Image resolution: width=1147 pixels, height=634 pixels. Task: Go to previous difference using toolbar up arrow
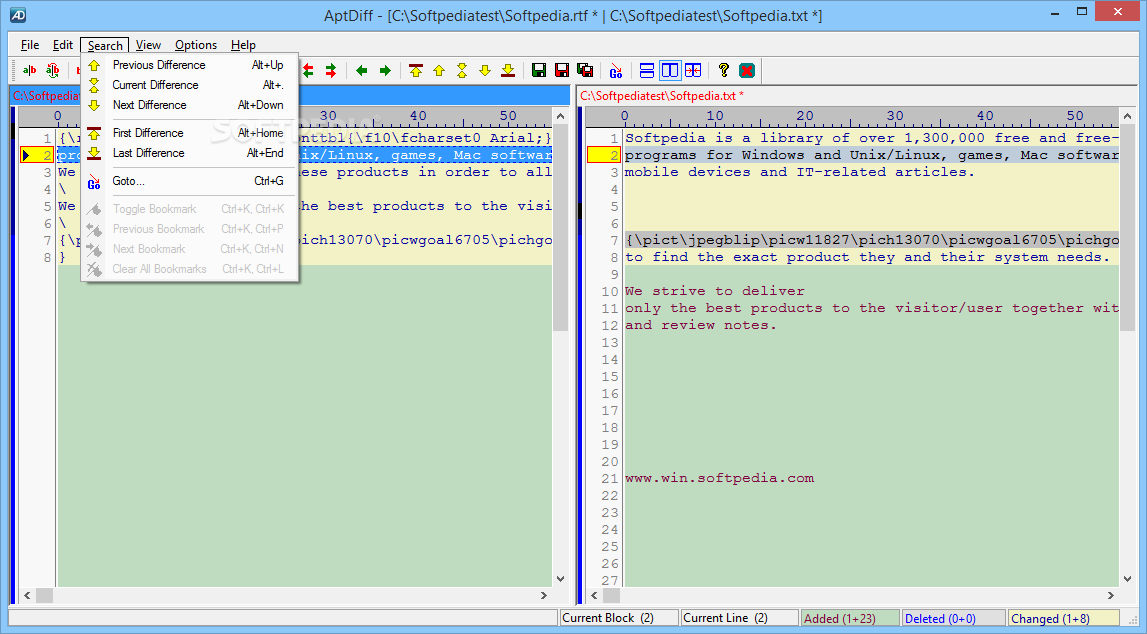439,70
